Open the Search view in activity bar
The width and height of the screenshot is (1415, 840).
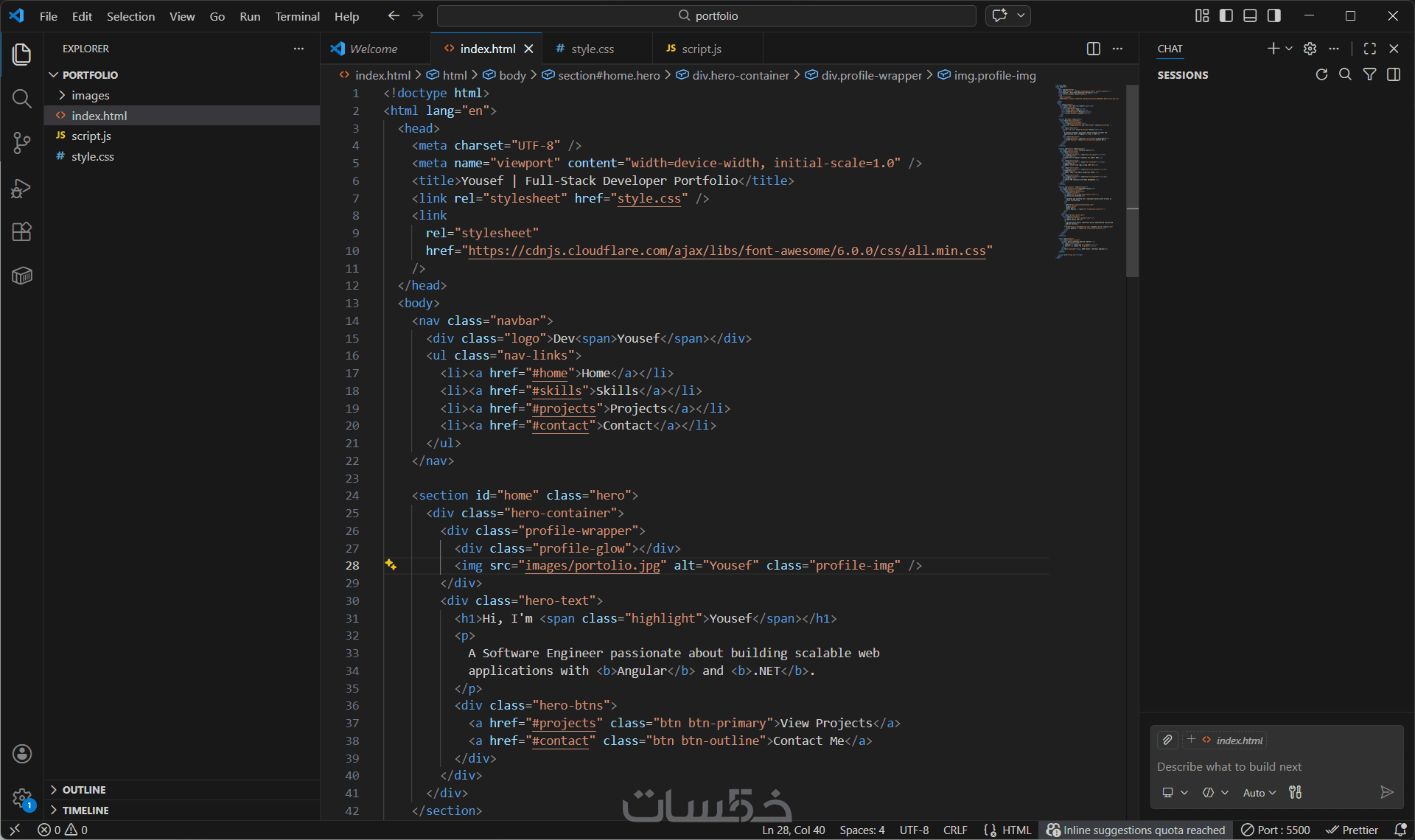22,99
